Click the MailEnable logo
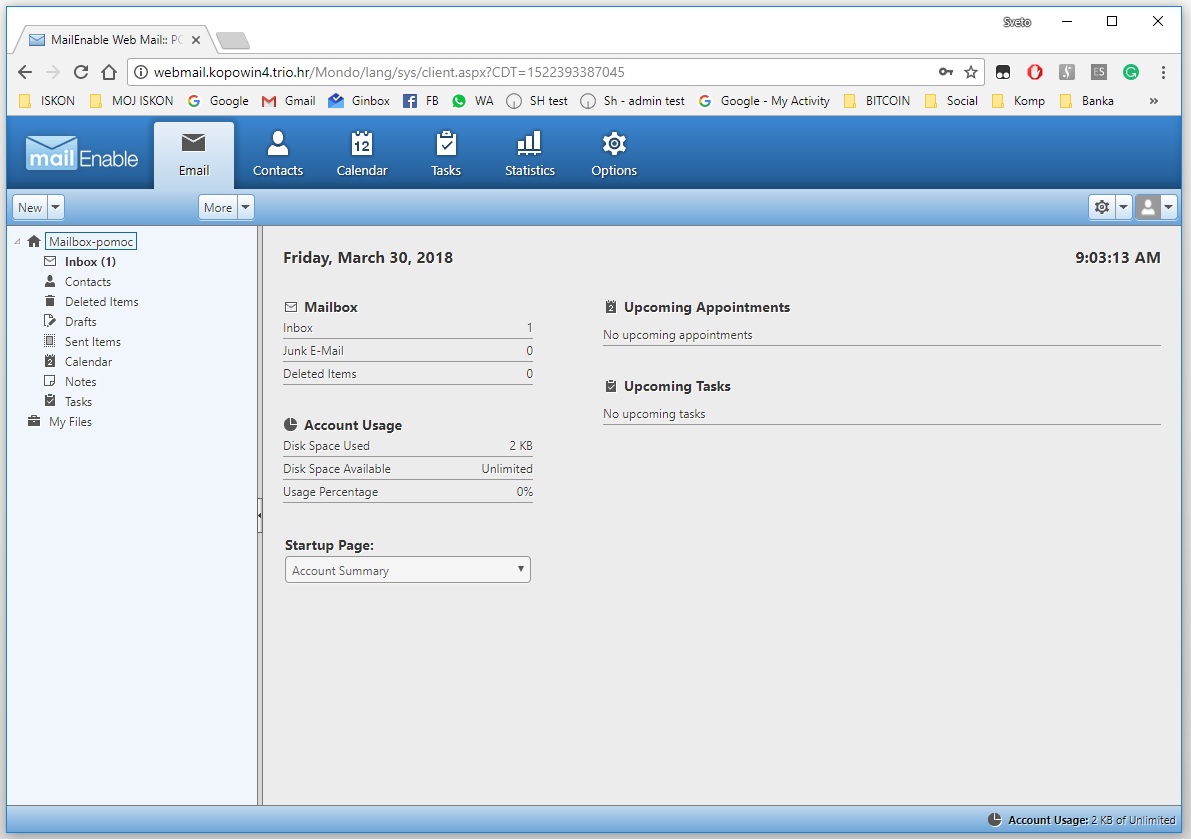 81,154
